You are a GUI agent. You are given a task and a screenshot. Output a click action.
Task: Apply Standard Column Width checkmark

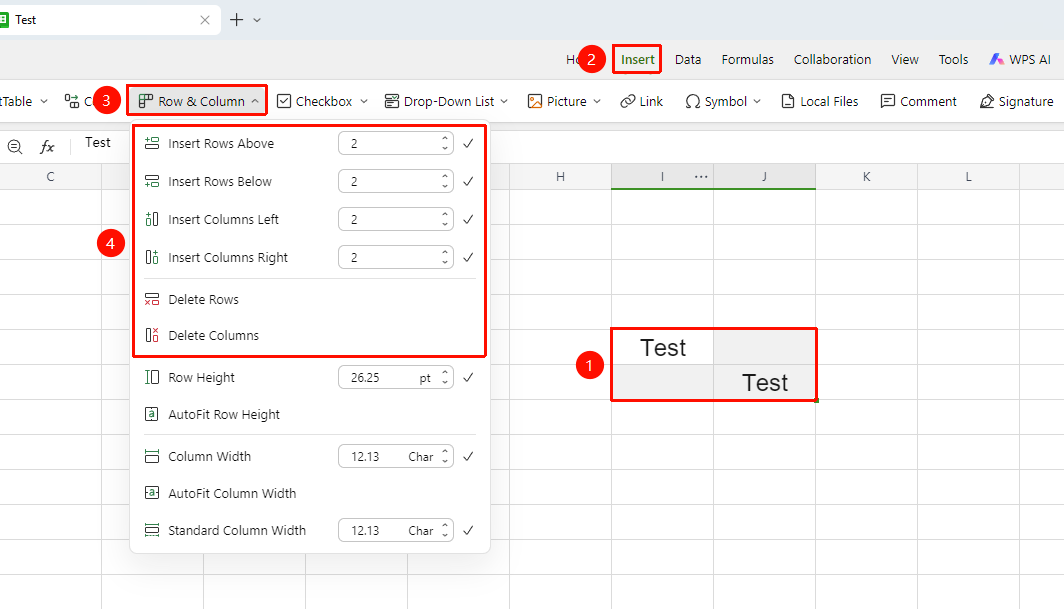pos(468,530)
